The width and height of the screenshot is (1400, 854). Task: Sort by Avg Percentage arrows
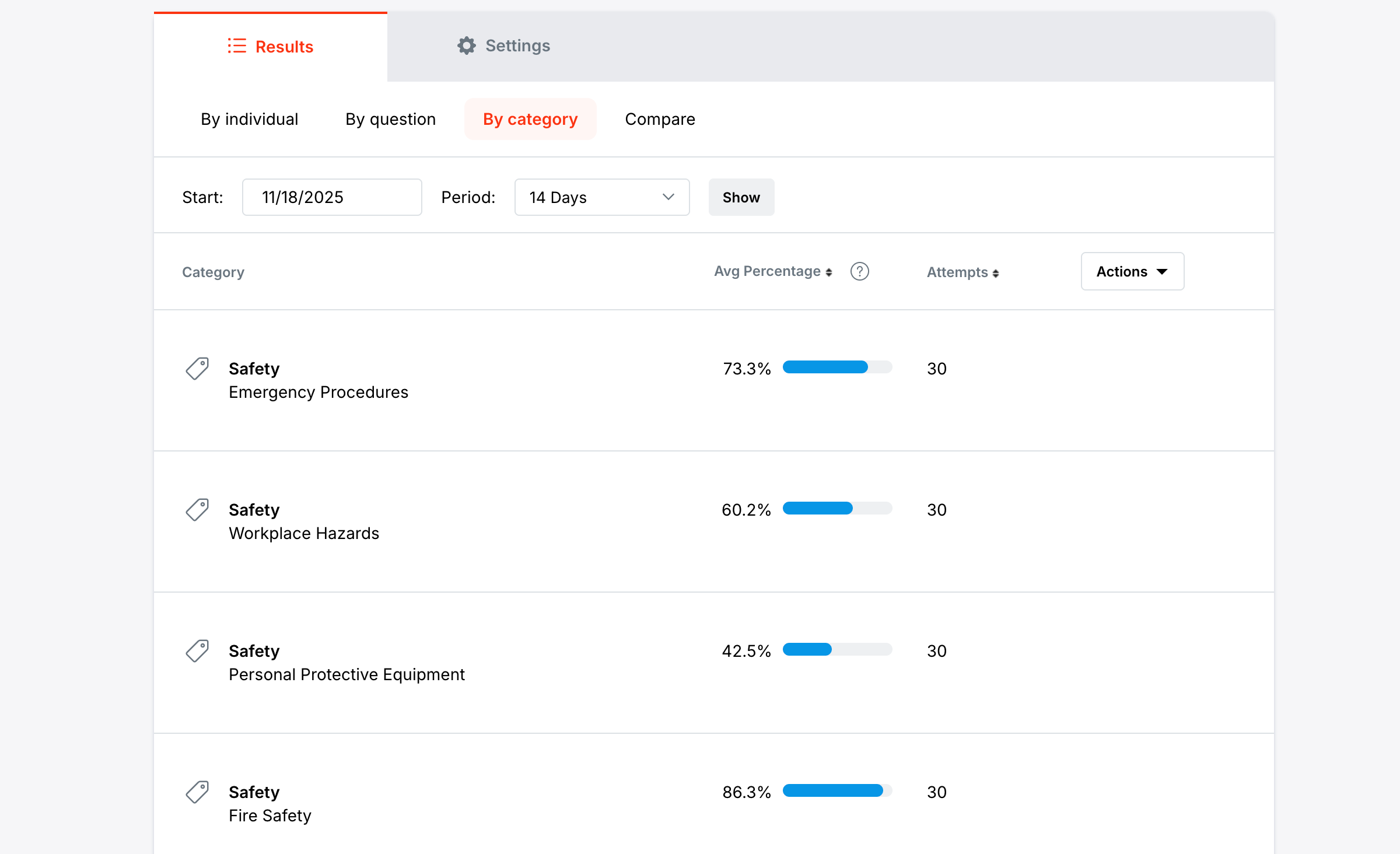pyautogui.click(x=829, y=272)
